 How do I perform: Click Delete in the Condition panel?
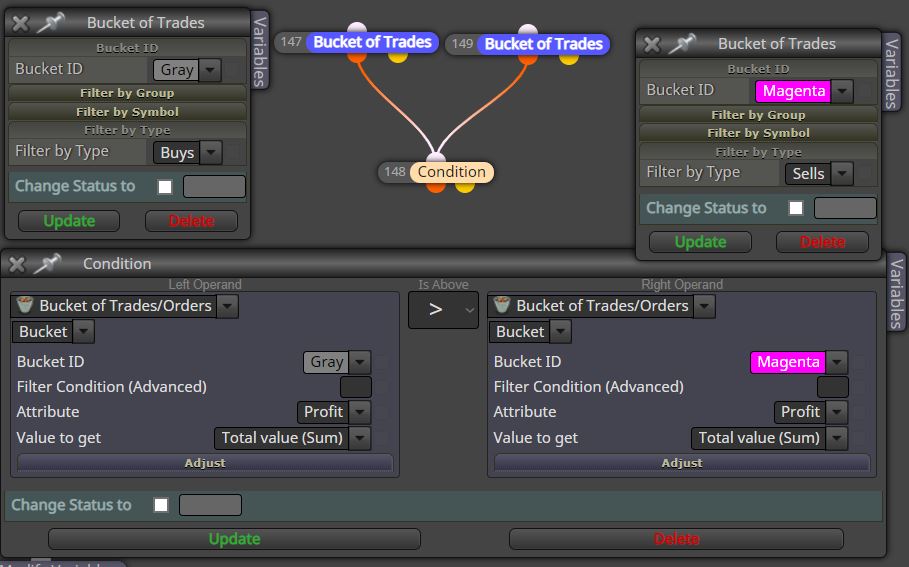click(x=676, y=539)
